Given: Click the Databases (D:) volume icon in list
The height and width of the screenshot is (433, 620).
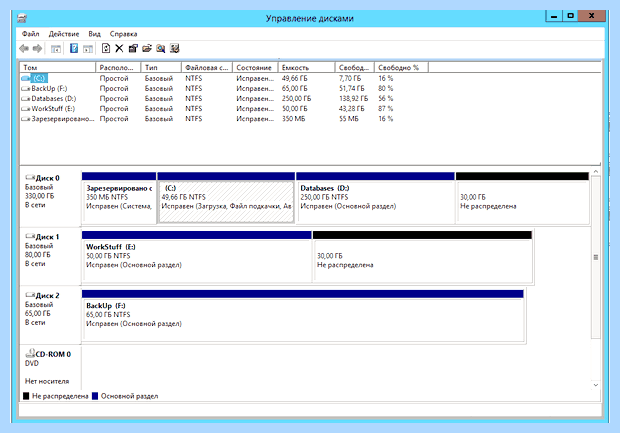Looking at the screenshot, I should pos(26,98).
